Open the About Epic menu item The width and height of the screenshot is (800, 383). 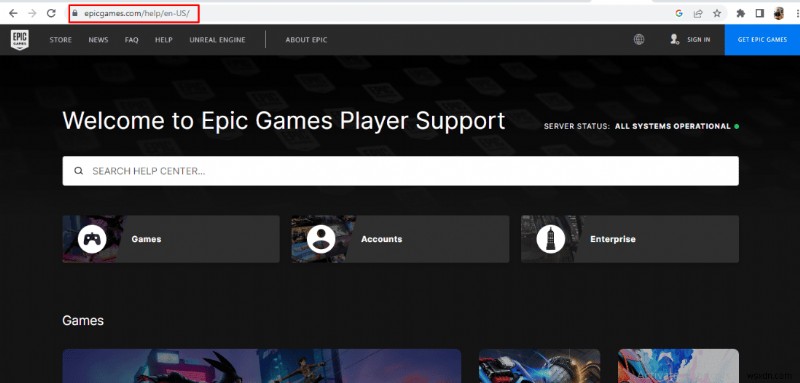[x=306, y=40]
